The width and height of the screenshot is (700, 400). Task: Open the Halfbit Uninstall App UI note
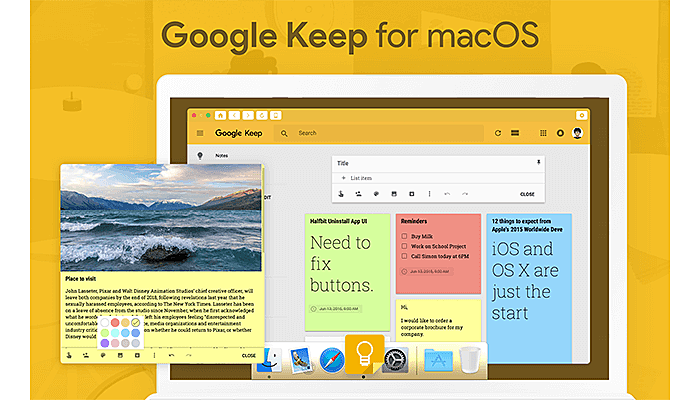[x=347, y=272]
